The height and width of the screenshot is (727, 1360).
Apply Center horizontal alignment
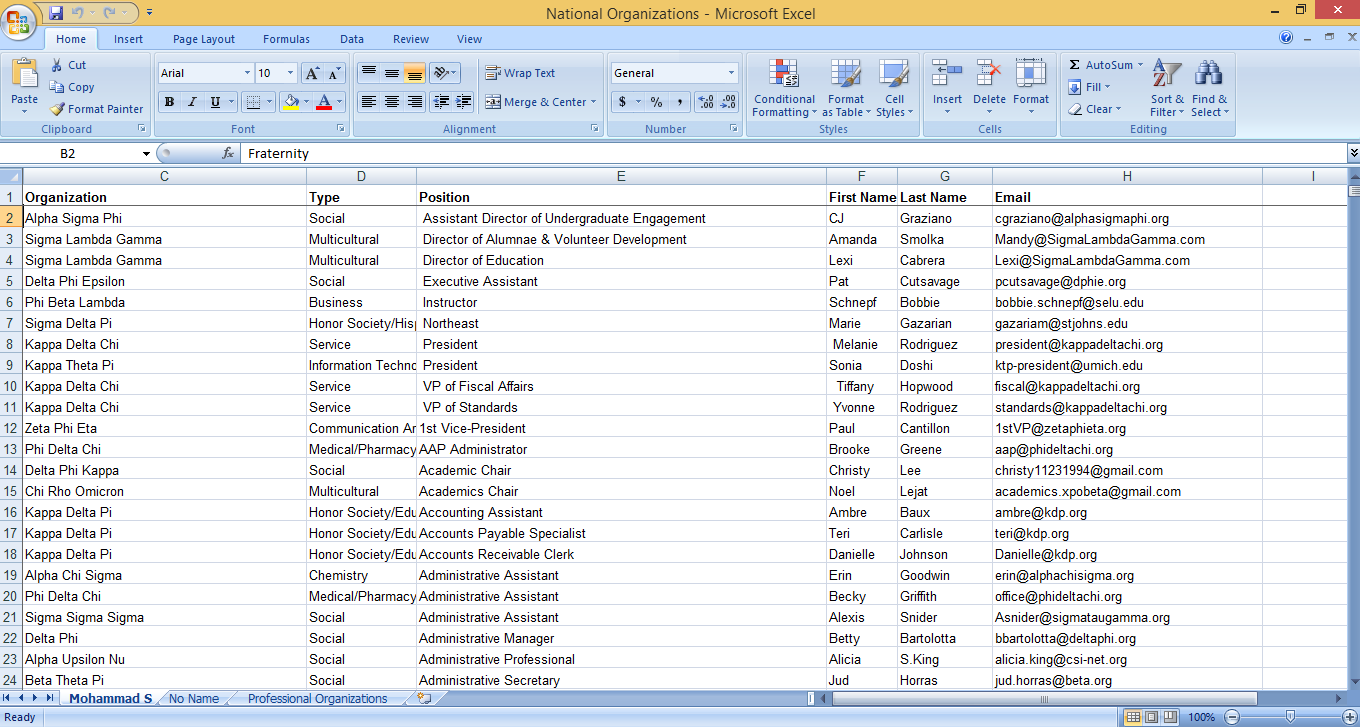point(391,102)
